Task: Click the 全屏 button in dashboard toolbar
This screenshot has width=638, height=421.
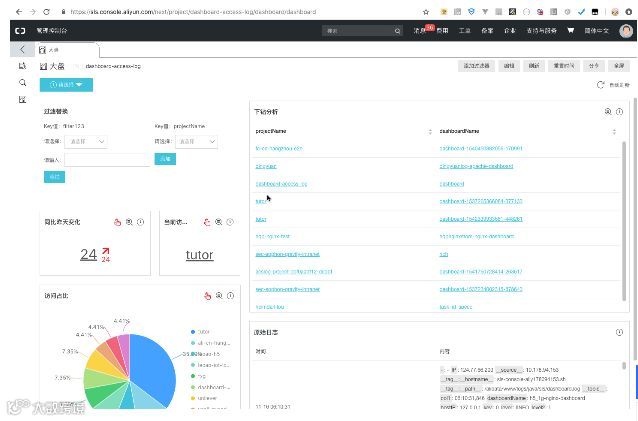Action: tap(619, 65)
